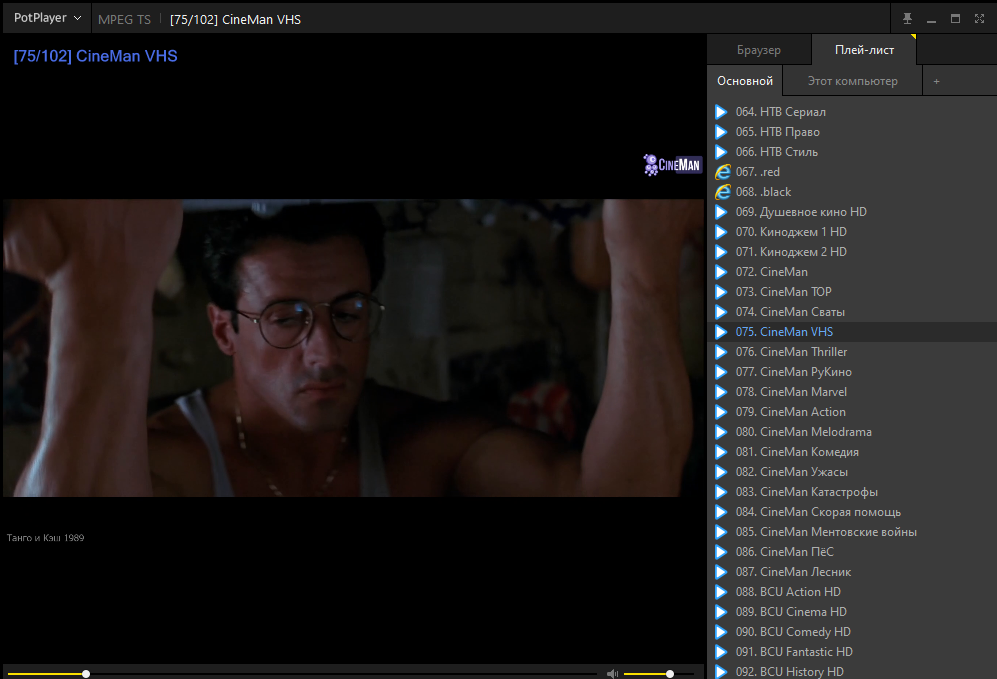Screen dimensions: 997x679
Task: Select 085. CineMan Ментовские войны channel
Action: pyautogui.click(x=826, y=532)
